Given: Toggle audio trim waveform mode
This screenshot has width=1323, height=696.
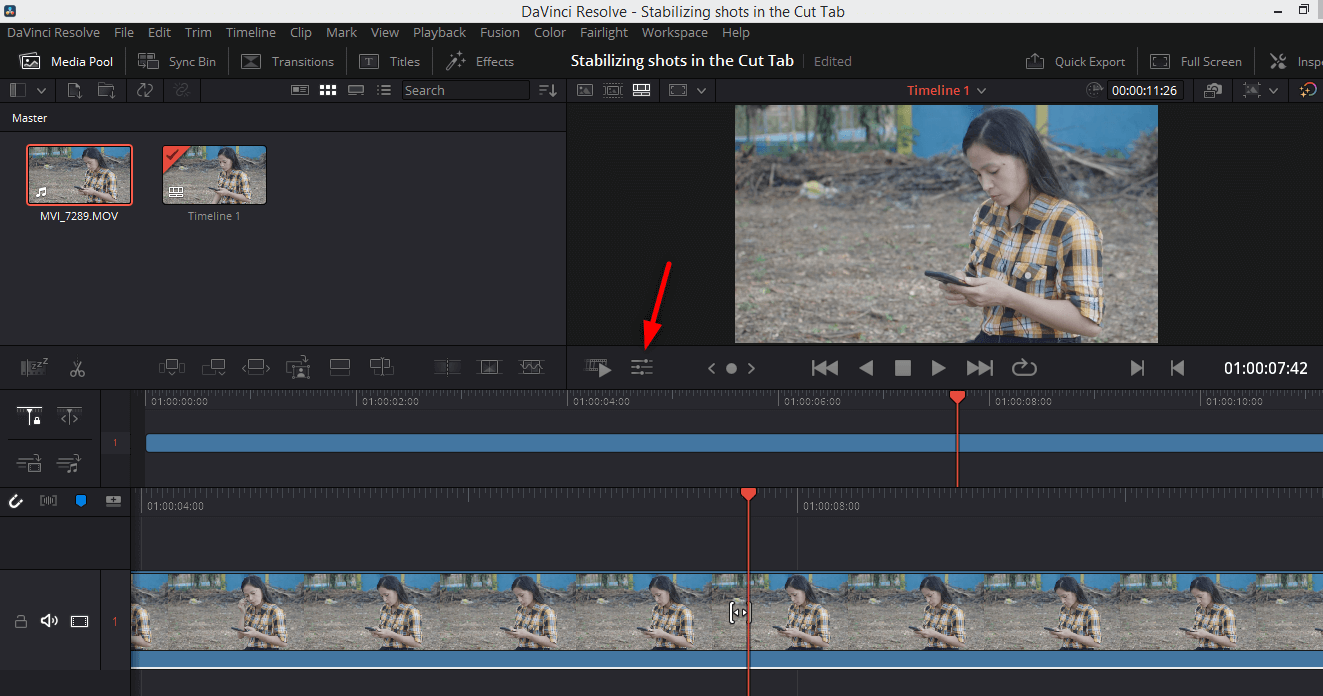Looking at the screenshot, I should point(48,501).
